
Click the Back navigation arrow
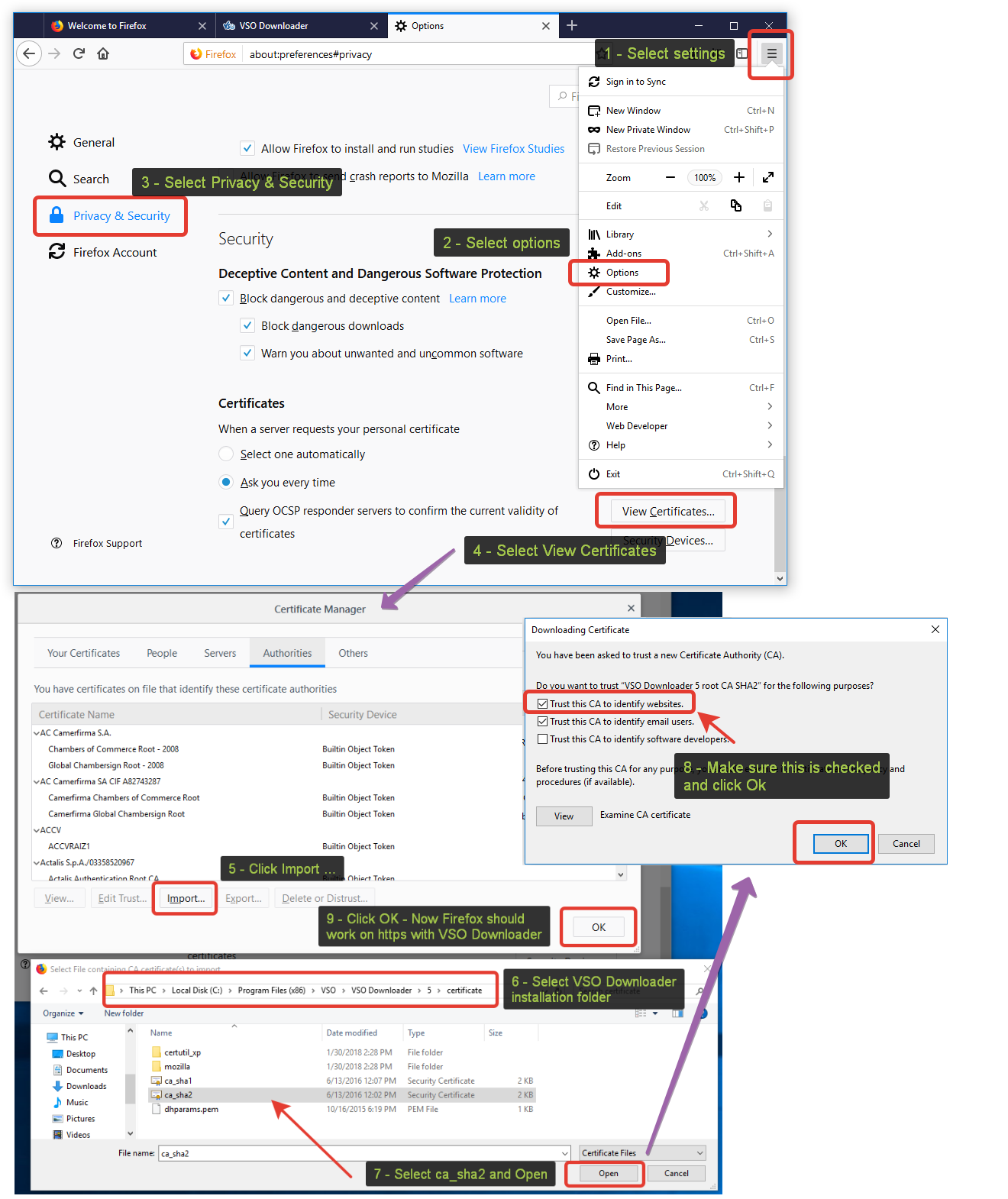tap(29, 53)
